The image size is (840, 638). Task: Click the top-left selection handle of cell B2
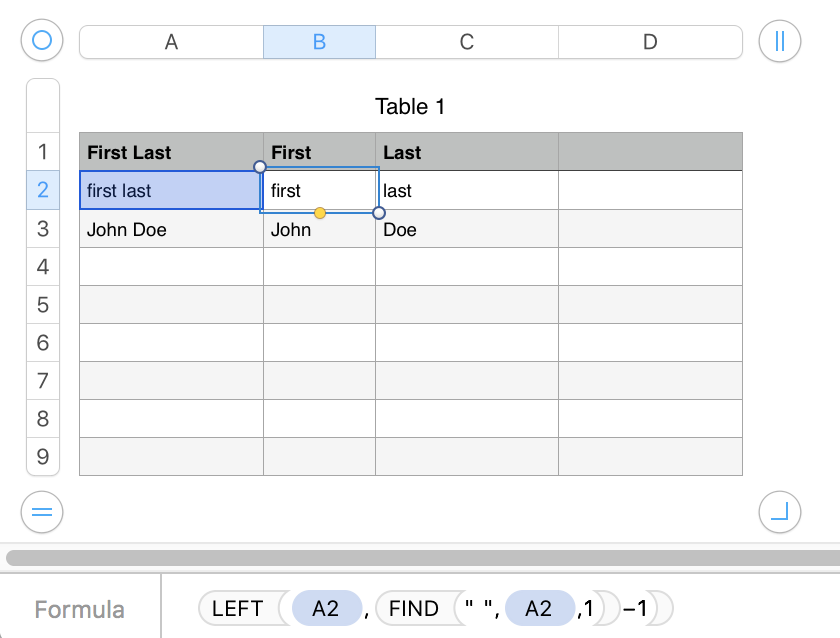coord(260,167)
